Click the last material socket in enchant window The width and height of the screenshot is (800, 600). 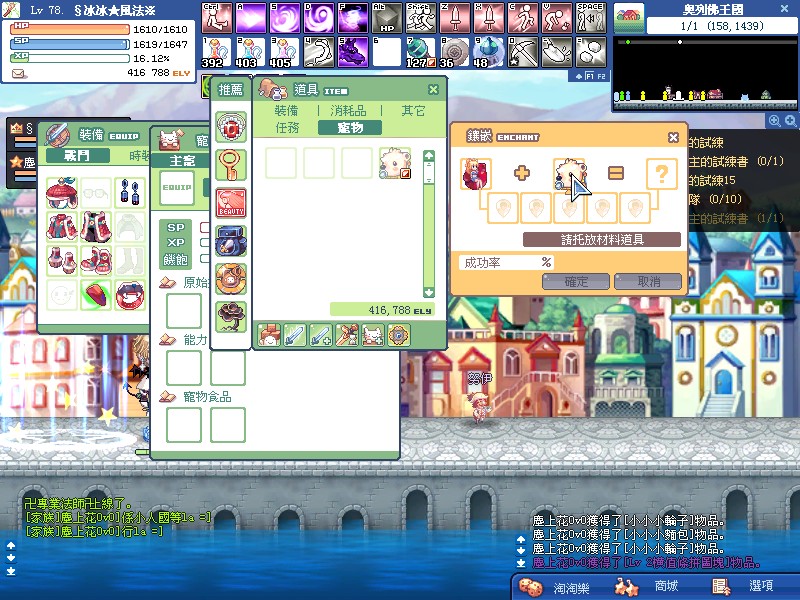point(635,208)
